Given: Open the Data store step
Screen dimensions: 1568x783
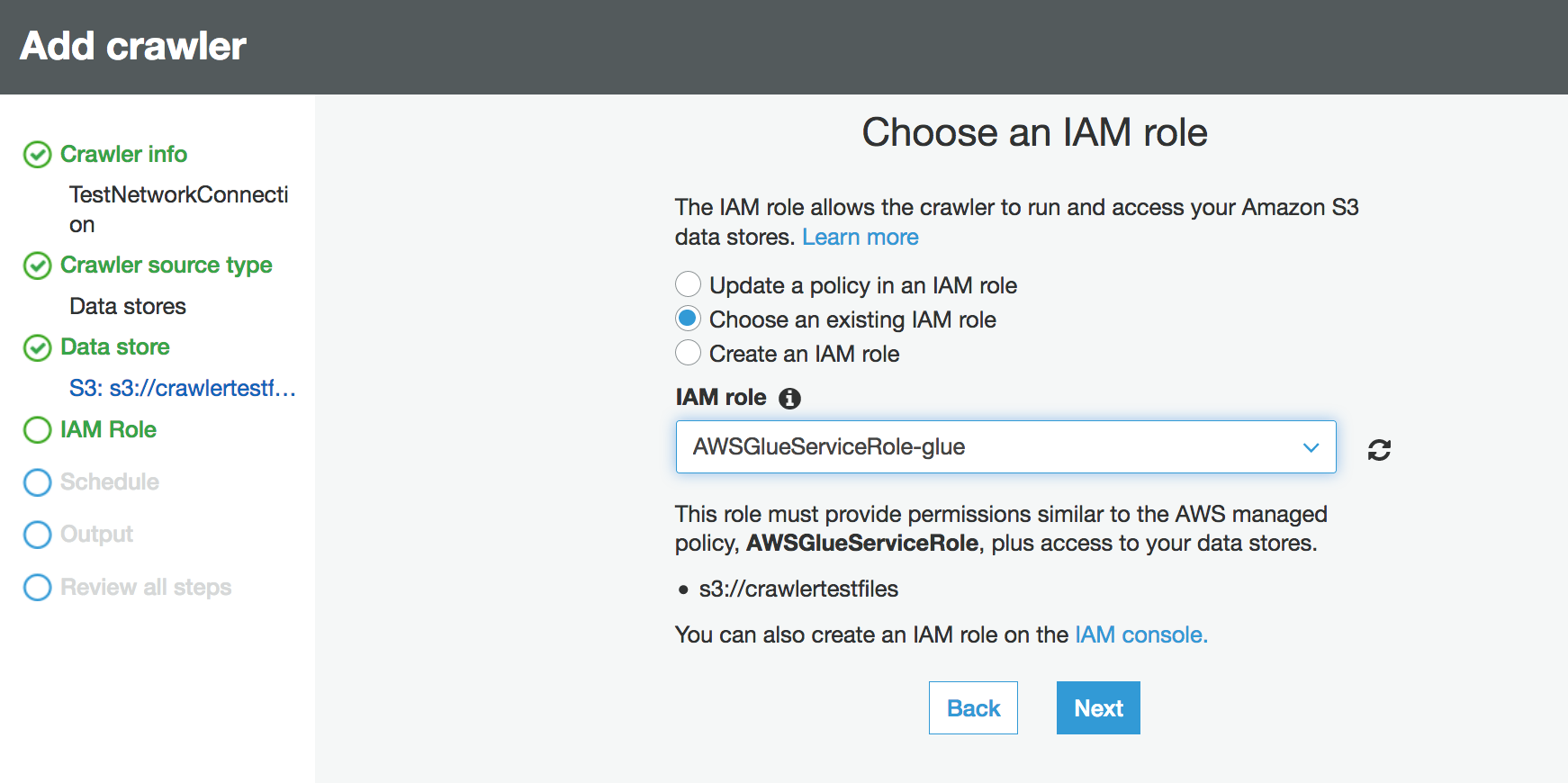Looking at the screenshot, I should (x=114, y=347).
